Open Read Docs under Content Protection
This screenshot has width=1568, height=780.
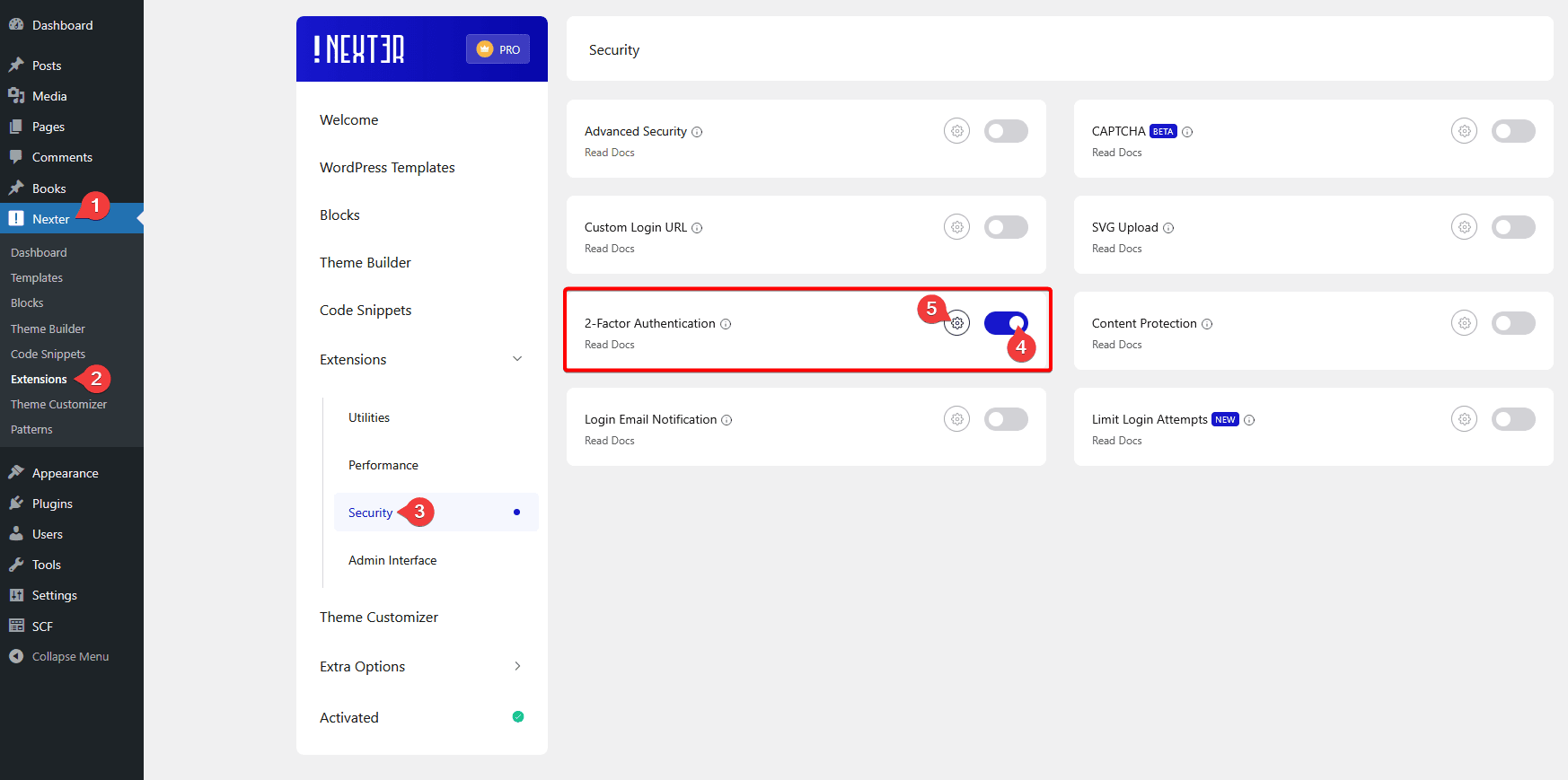tap(1117, 345)
